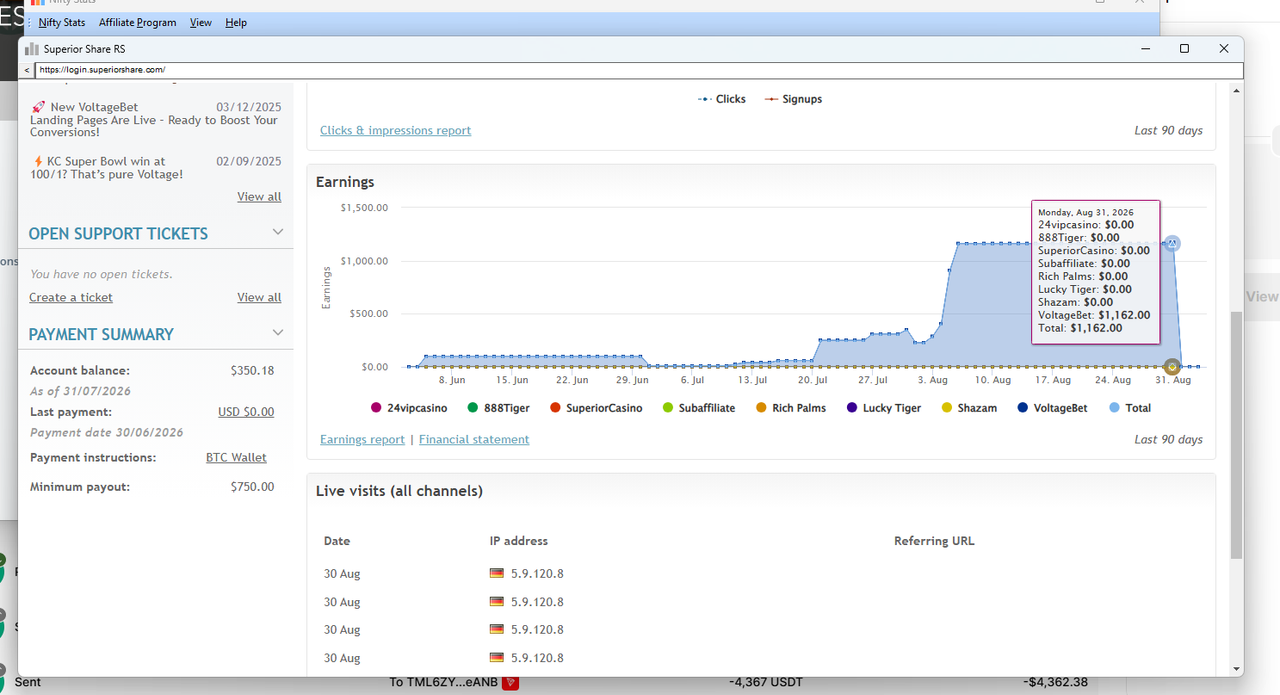This screenshot has width=1280, height=695.
Task: Toggle the Clicks series in the upper chart legend
Action: (722, 99)
